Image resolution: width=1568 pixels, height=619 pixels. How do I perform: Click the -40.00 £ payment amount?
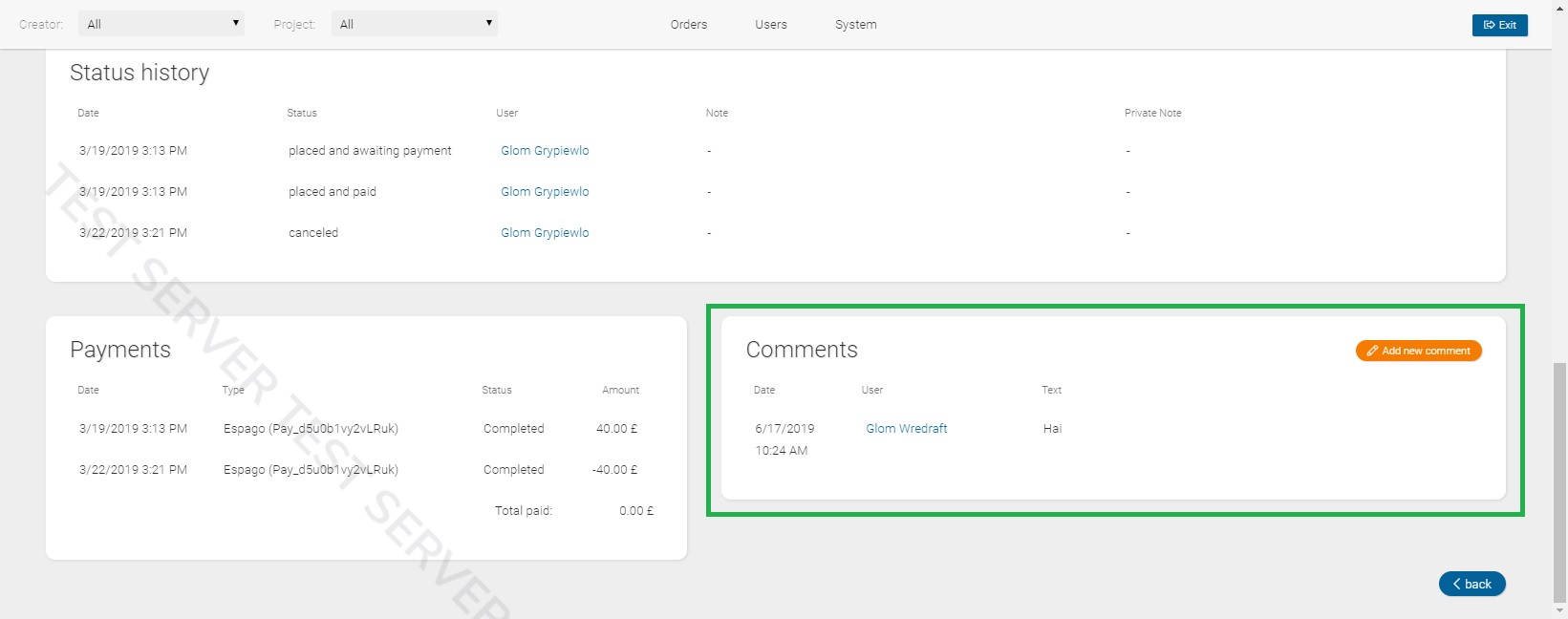click(614, 470)
